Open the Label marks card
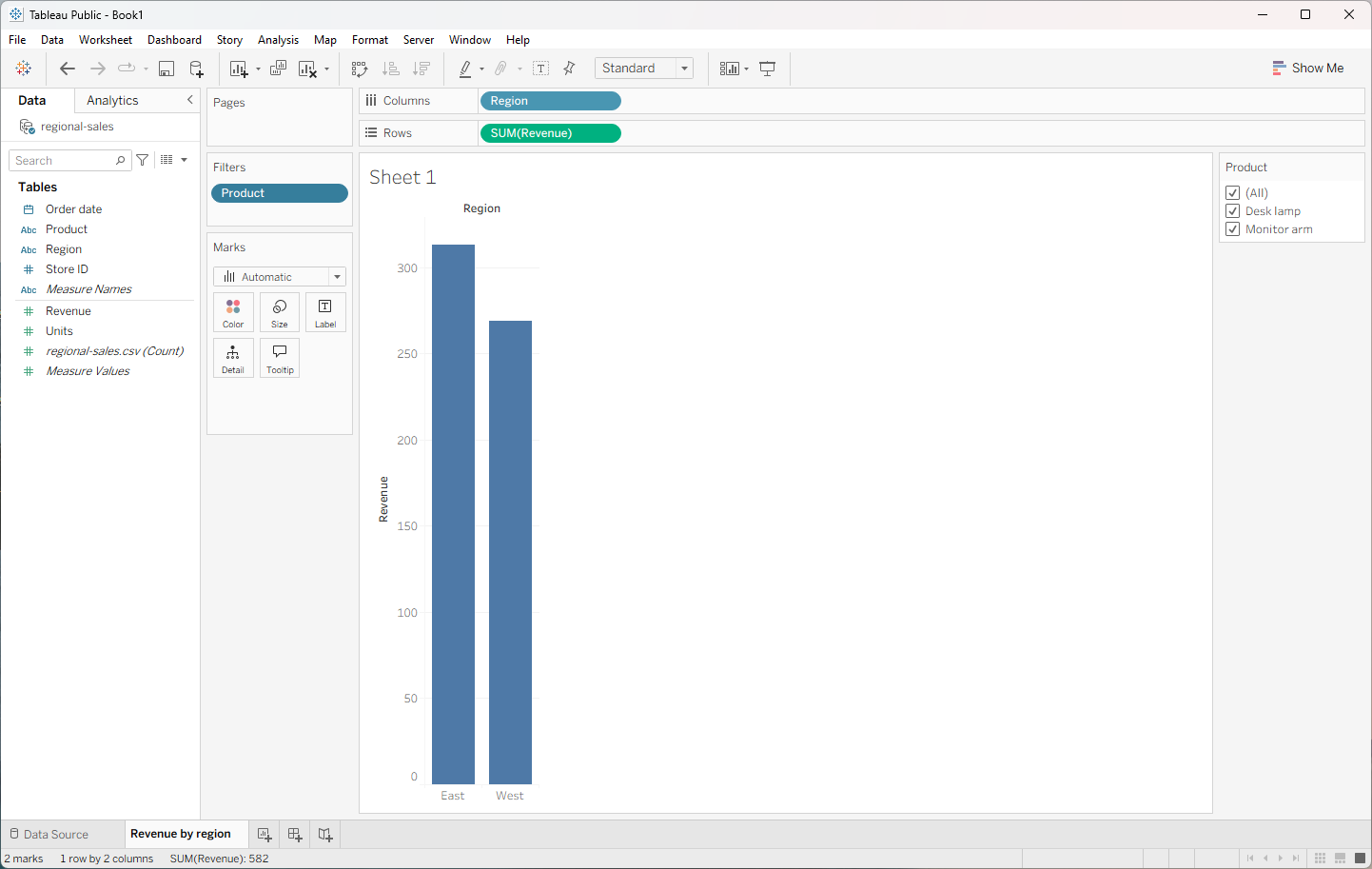The height and width of the screenshot is (869, 1372). pos(325,312)
